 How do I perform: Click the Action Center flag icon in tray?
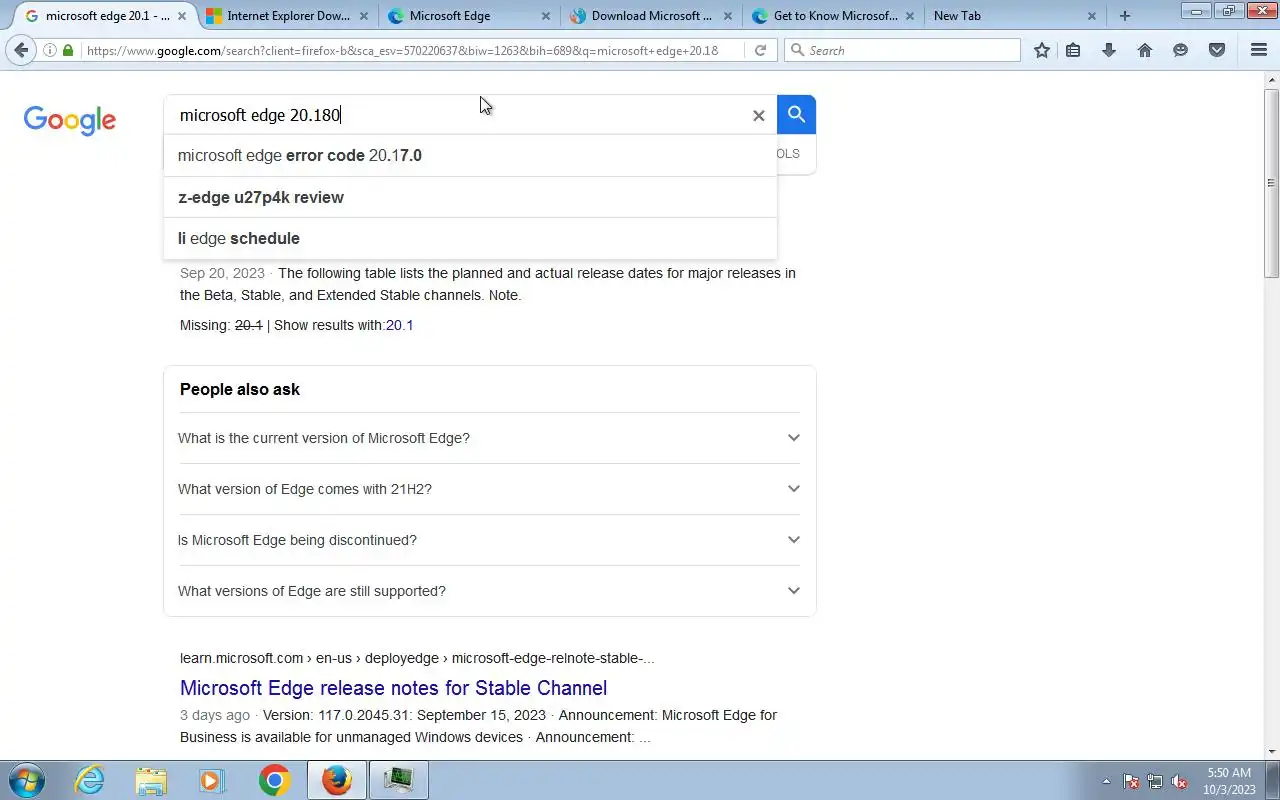click(1131, 781)
